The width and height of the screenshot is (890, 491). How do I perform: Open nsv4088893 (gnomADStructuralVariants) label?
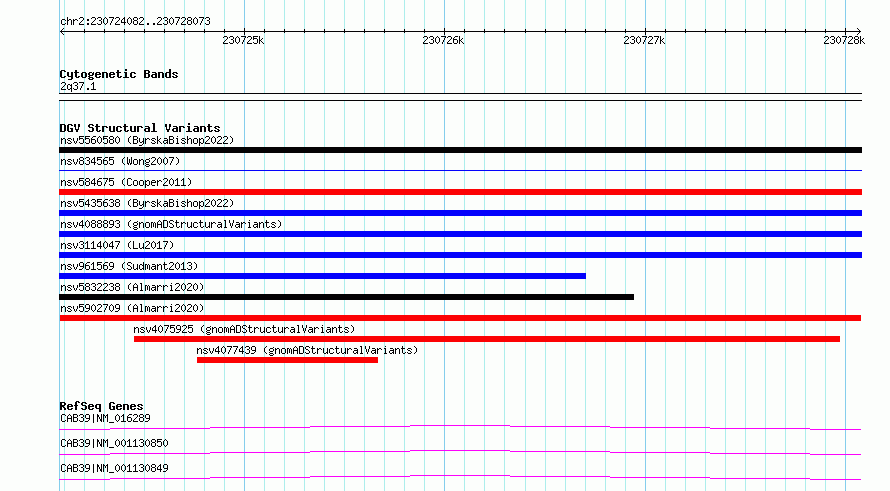coord(171,224)
